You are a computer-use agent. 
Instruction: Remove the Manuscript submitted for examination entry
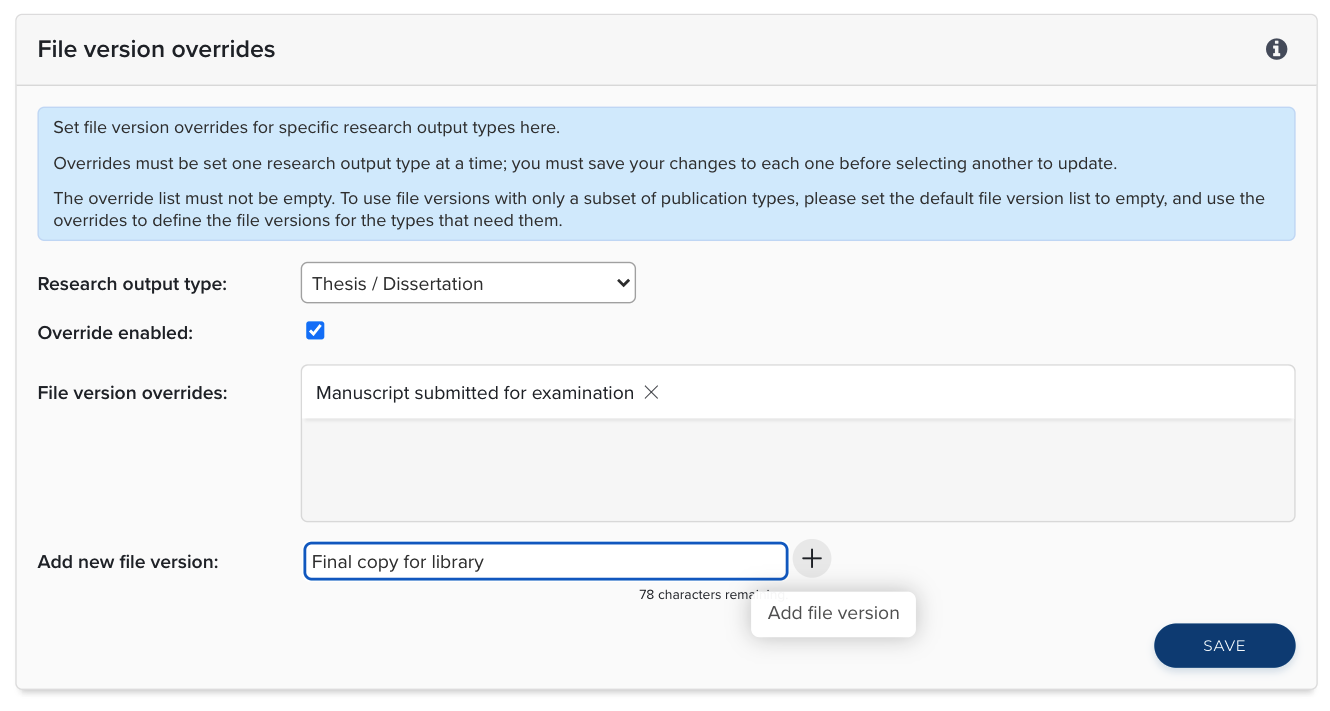tap(651, 393)
